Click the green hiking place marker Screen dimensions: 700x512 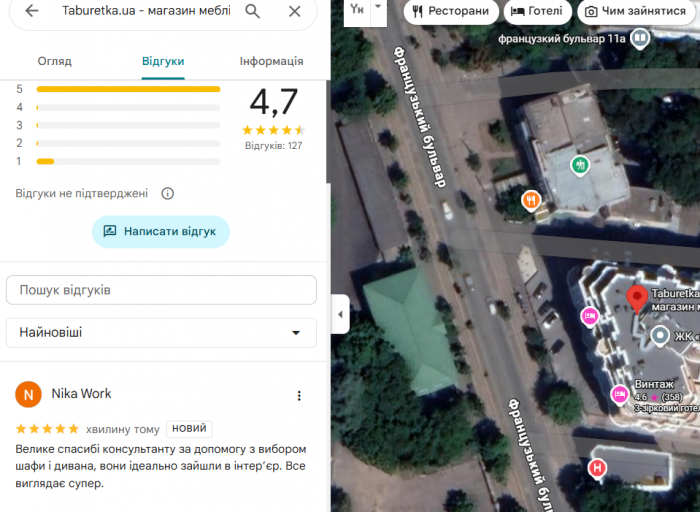pos(580,166)
